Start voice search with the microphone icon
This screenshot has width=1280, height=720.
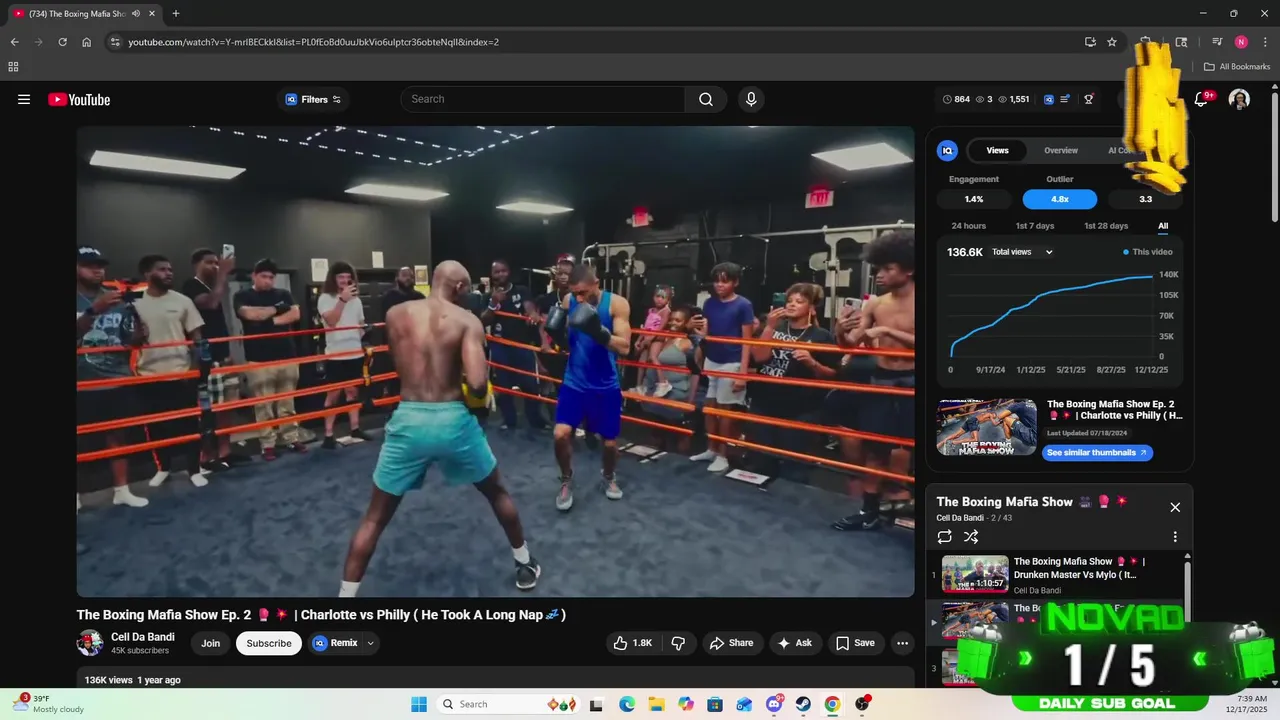(751, 99)
